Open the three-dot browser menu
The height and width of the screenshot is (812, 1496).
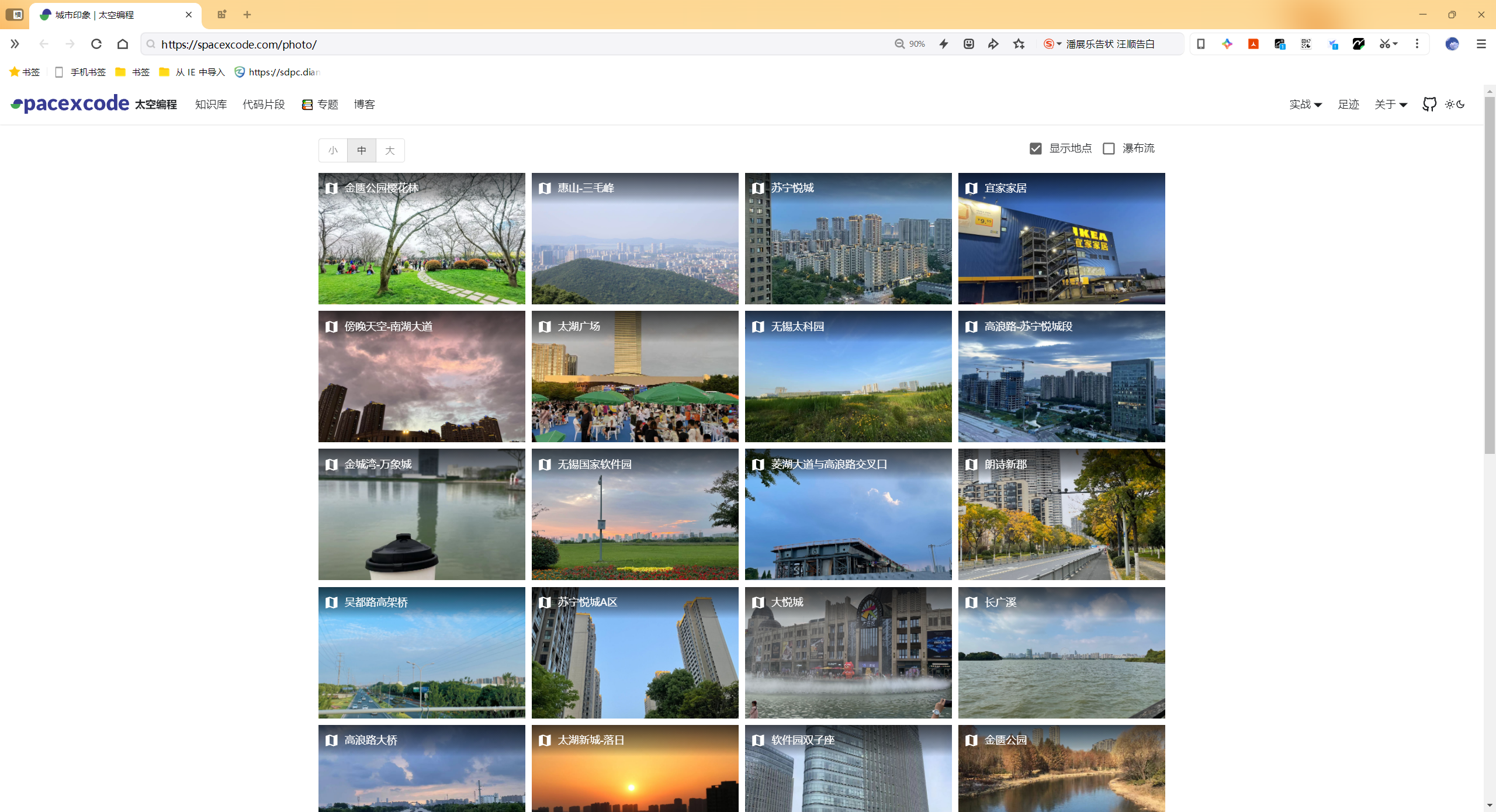(x=1417, y=44)
